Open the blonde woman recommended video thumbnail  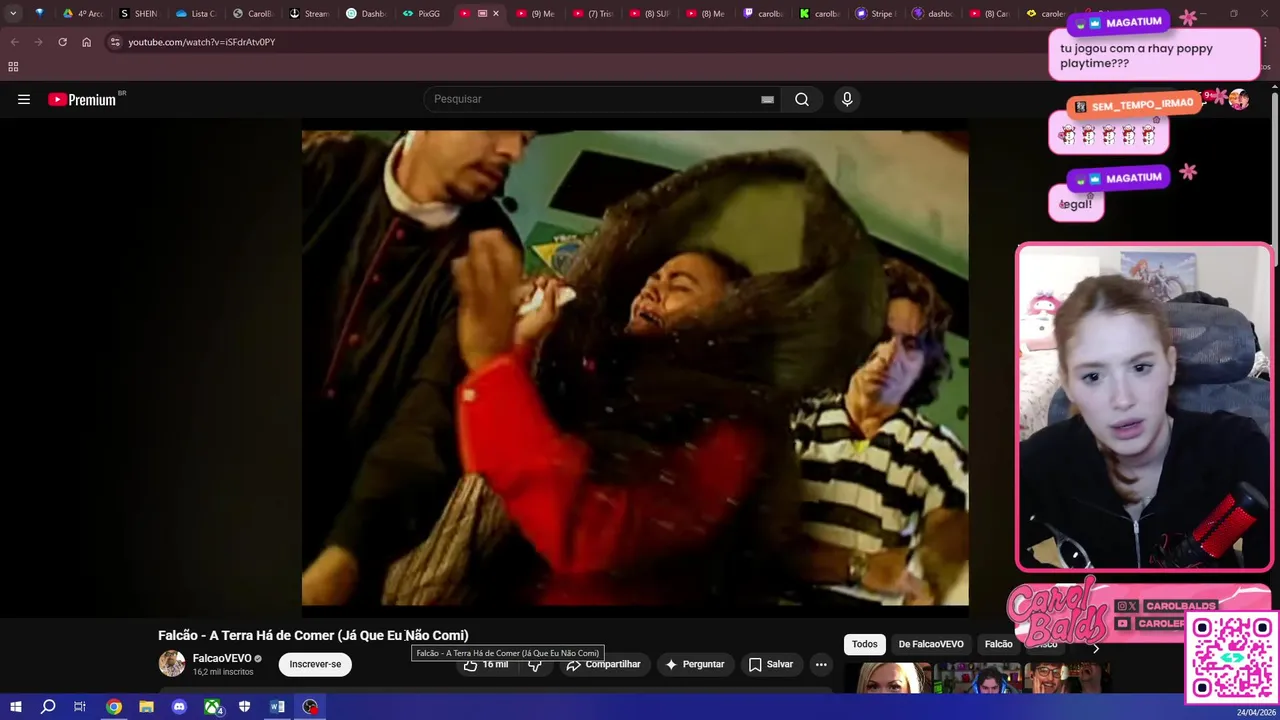point(886,678)
